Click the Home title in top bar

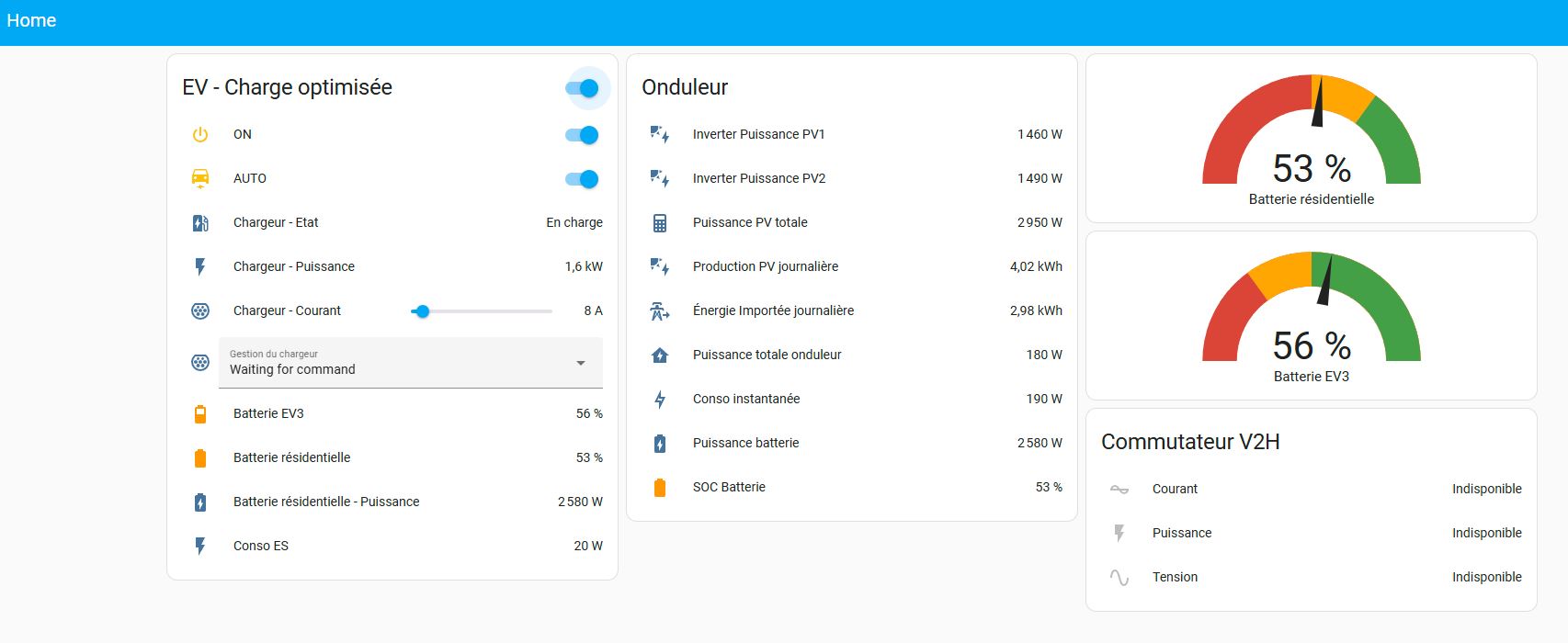click(31, 20)
